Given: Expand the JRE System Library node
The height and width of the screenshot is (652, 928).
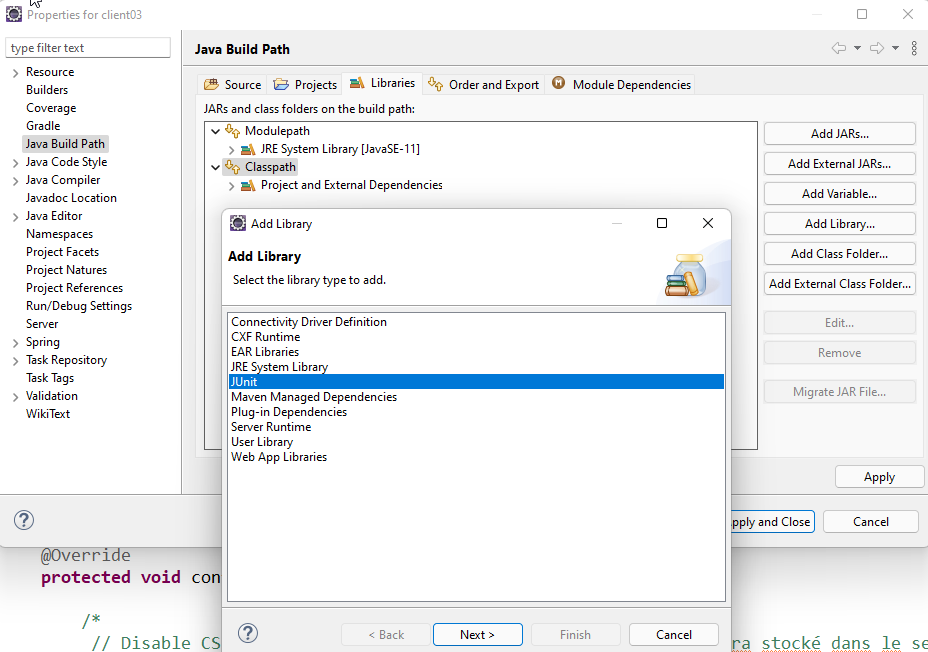Looking at the screenshot, I should [231, 149].
